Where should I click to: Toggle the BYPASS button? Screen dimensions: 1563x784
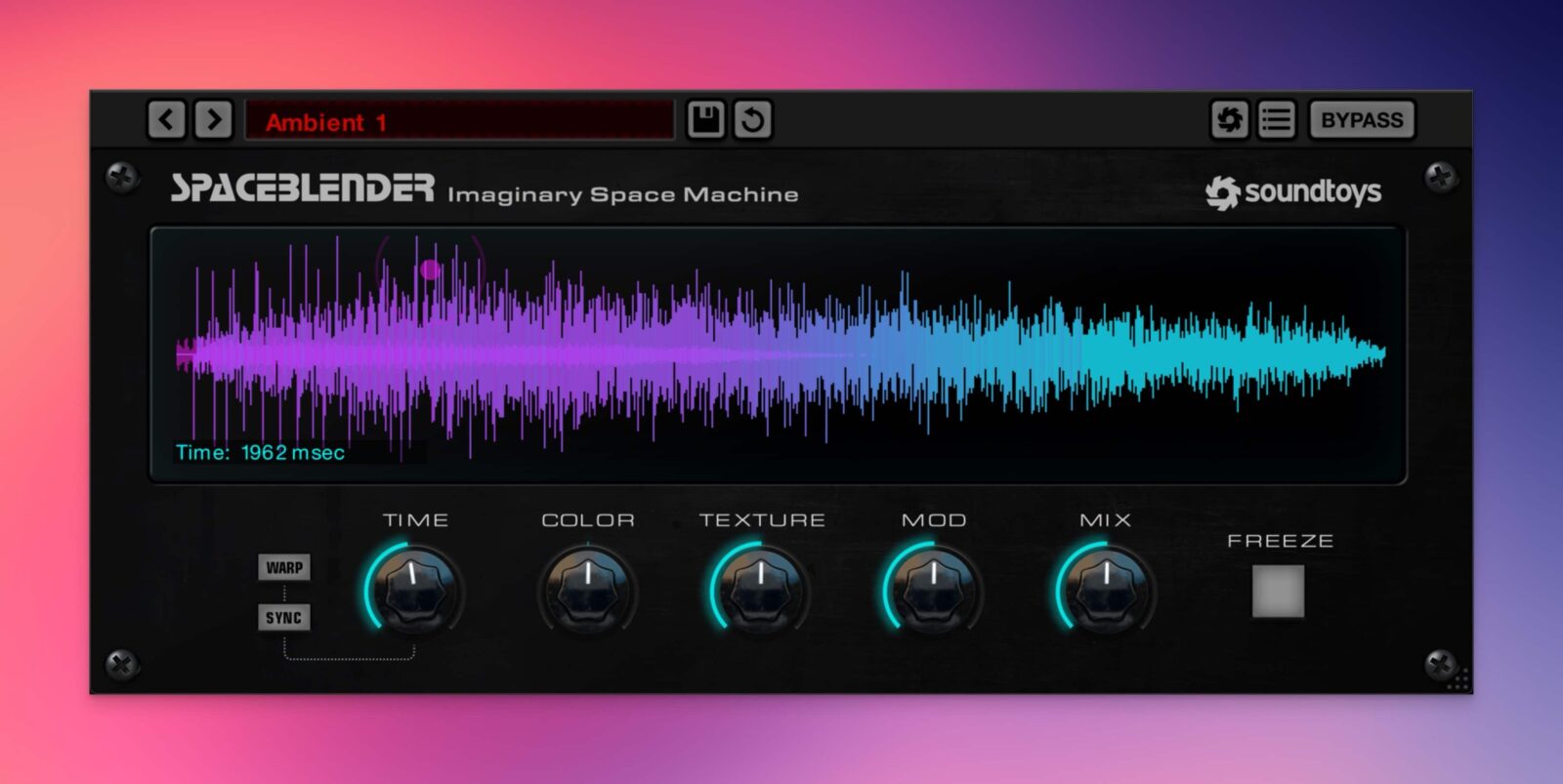(1362, 120)
